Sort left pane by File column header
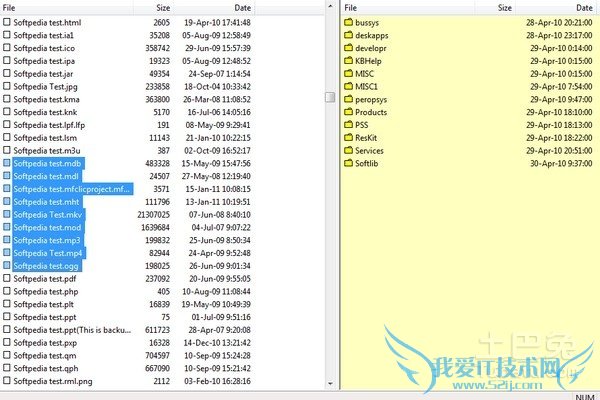 click(67, 8)
